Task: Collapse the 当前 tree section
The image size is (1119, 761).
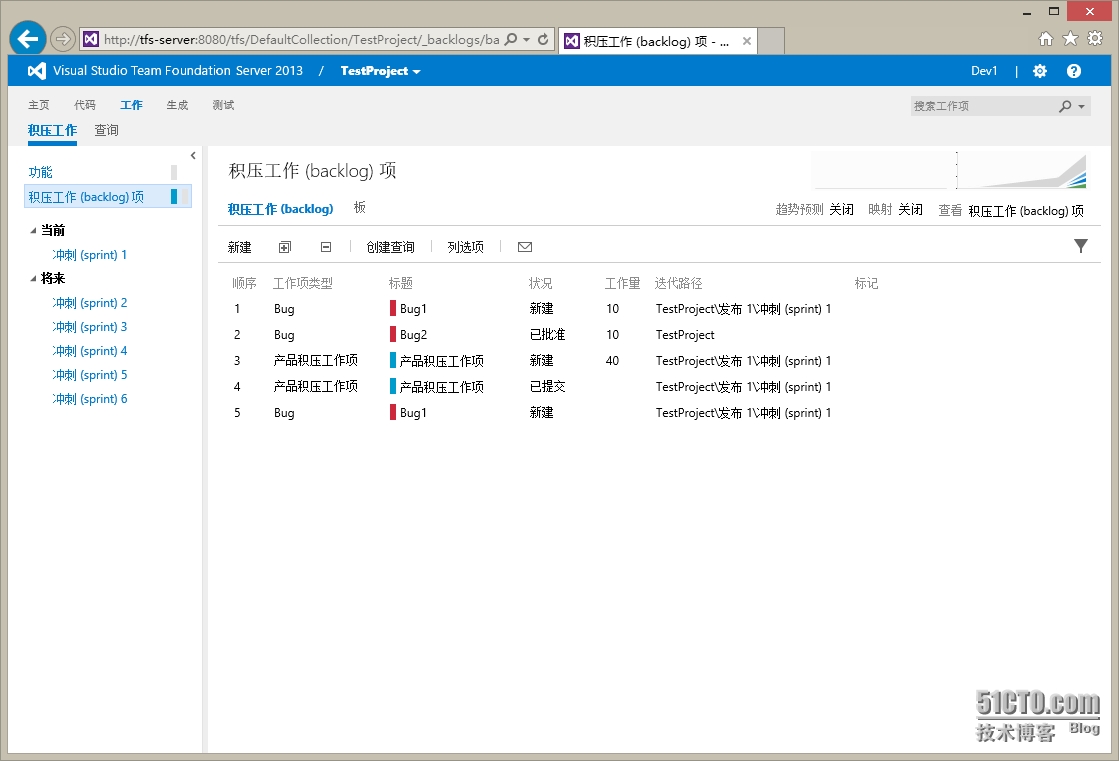Action: pyautogui.click(x=34, y=231)
